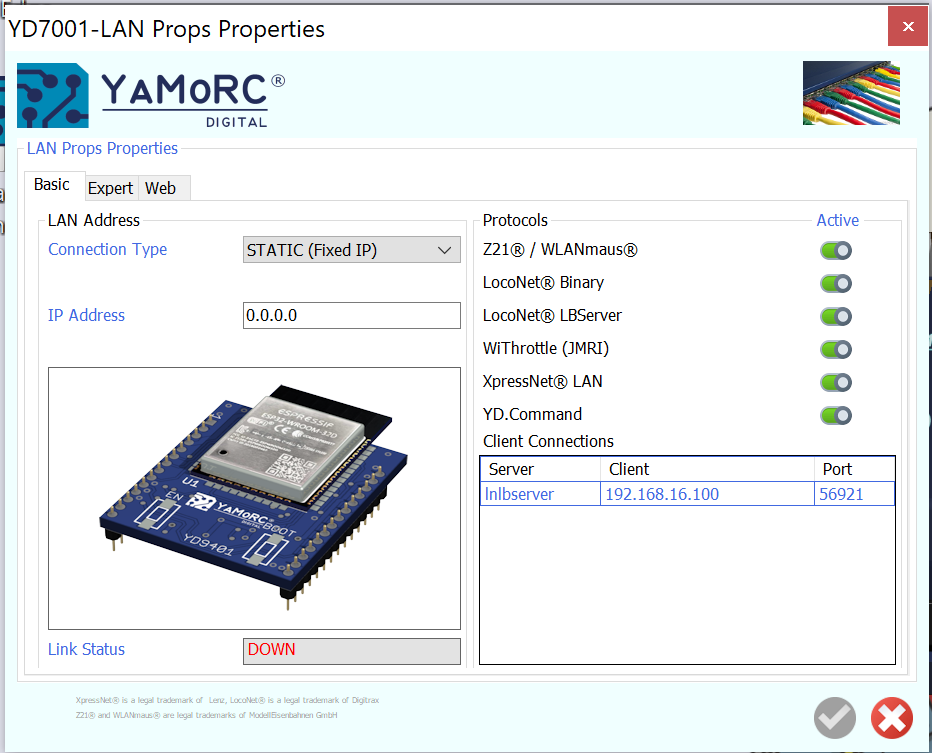
Task: Disable the LocoNet Binary protocol
Action: [836, 284]
